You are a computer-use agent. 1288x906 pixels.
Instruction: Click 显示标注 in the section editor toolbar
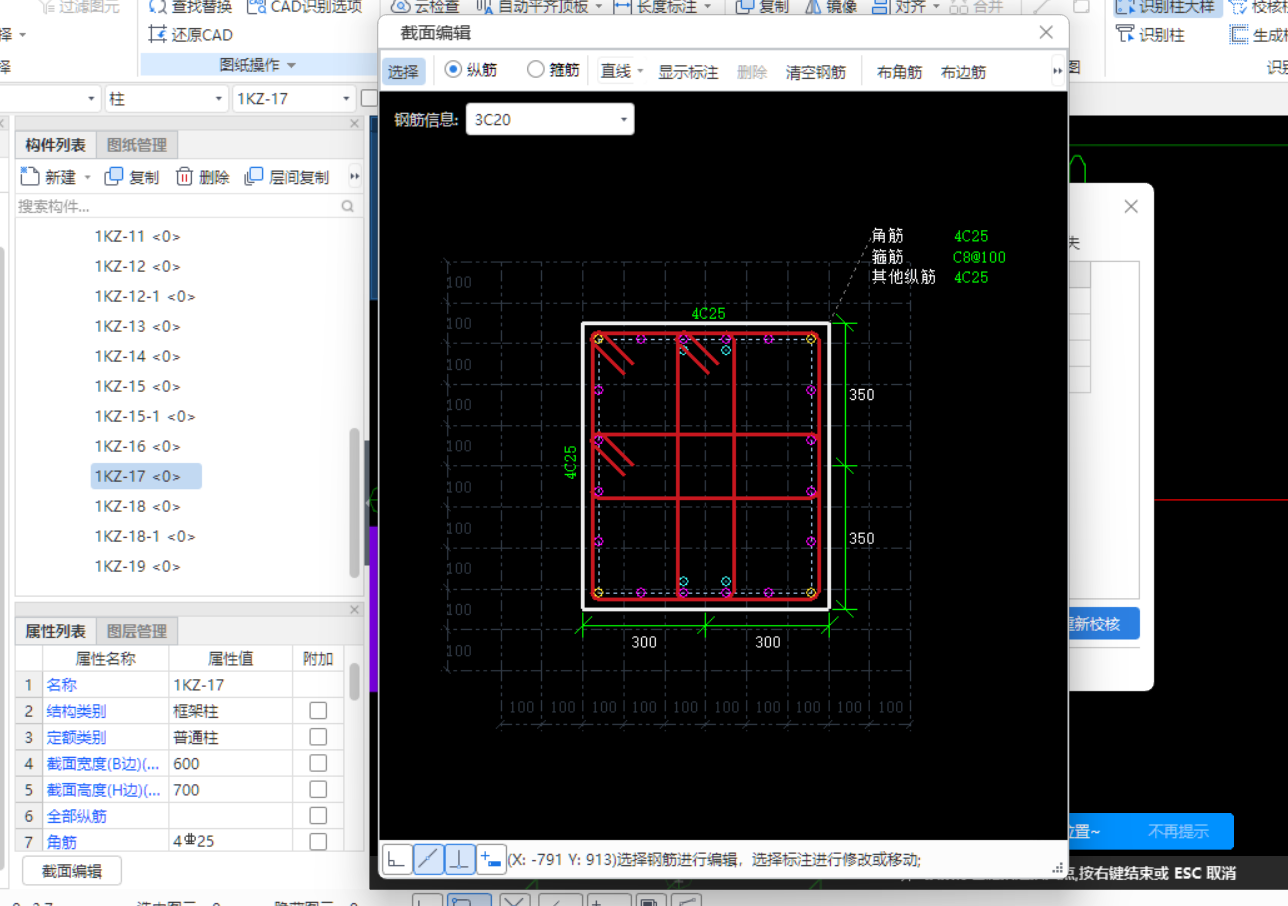click(x=688, y=72)
